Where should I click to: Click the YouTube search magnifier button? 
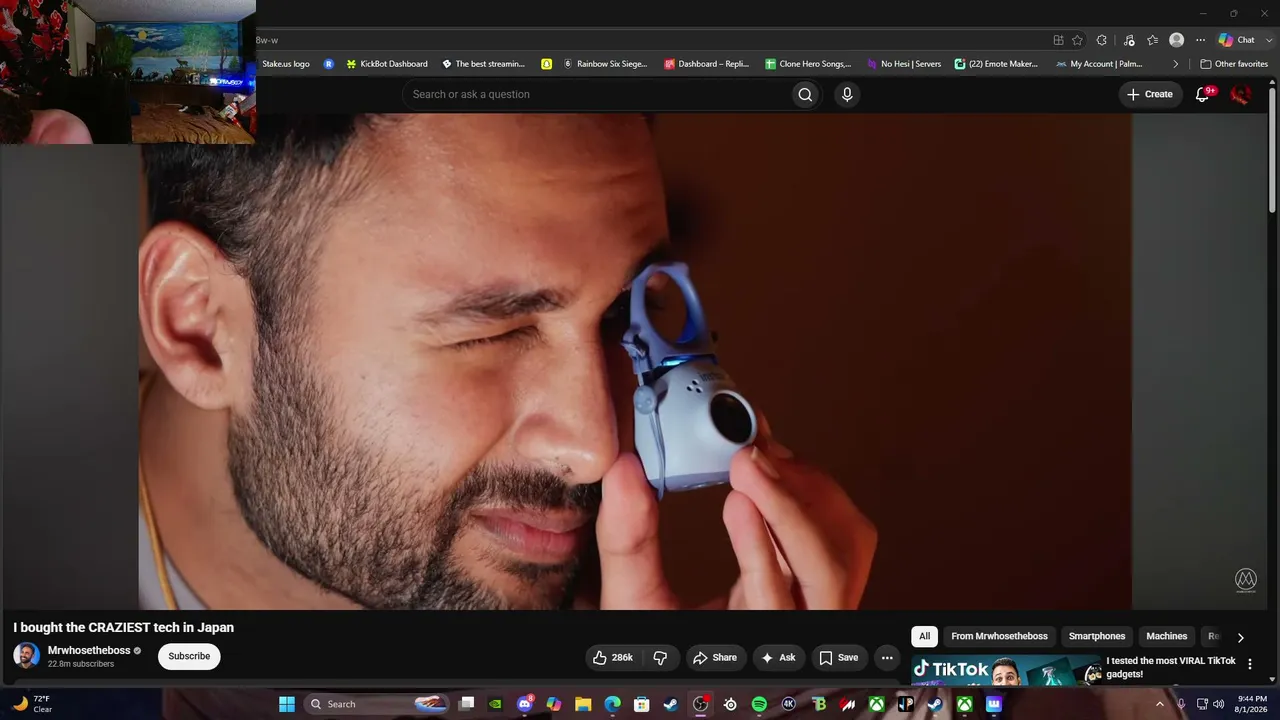[805, 94]
